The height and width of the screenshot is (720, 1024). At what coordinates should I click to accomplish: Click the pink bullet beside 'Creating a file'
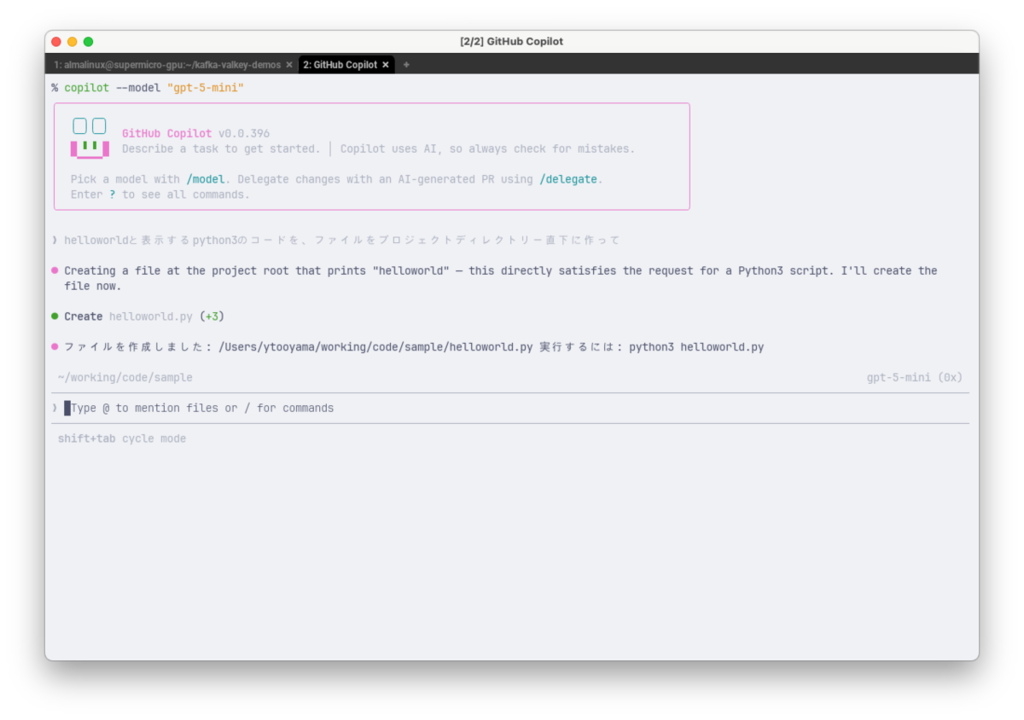[55, 270]
